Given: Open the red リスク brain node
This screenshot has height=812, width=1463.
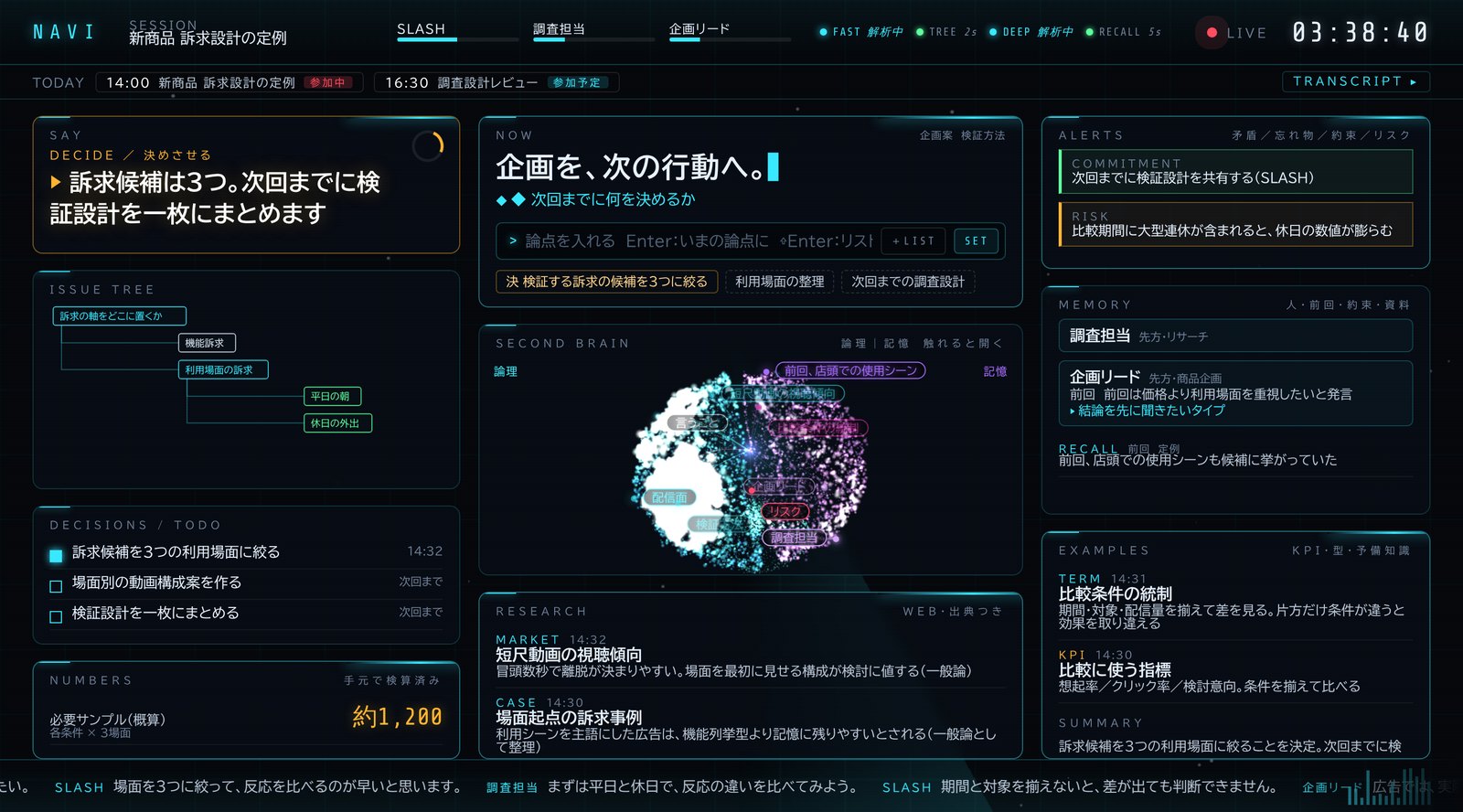Looking at the screenshot, I should click(x=785, y=511).
